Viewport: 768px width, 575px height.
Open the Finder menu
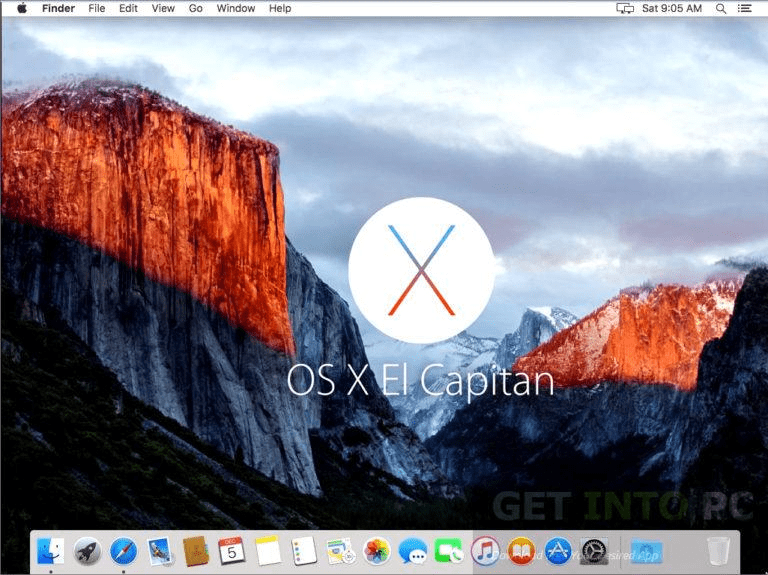58,8
